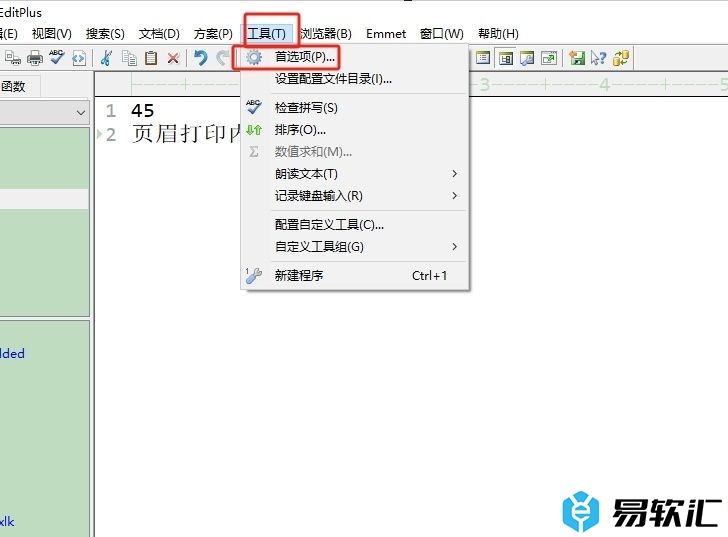Open the side panel dropdown chevron
The height and width of the screenshot is (537, 728).
click(81, 112)
